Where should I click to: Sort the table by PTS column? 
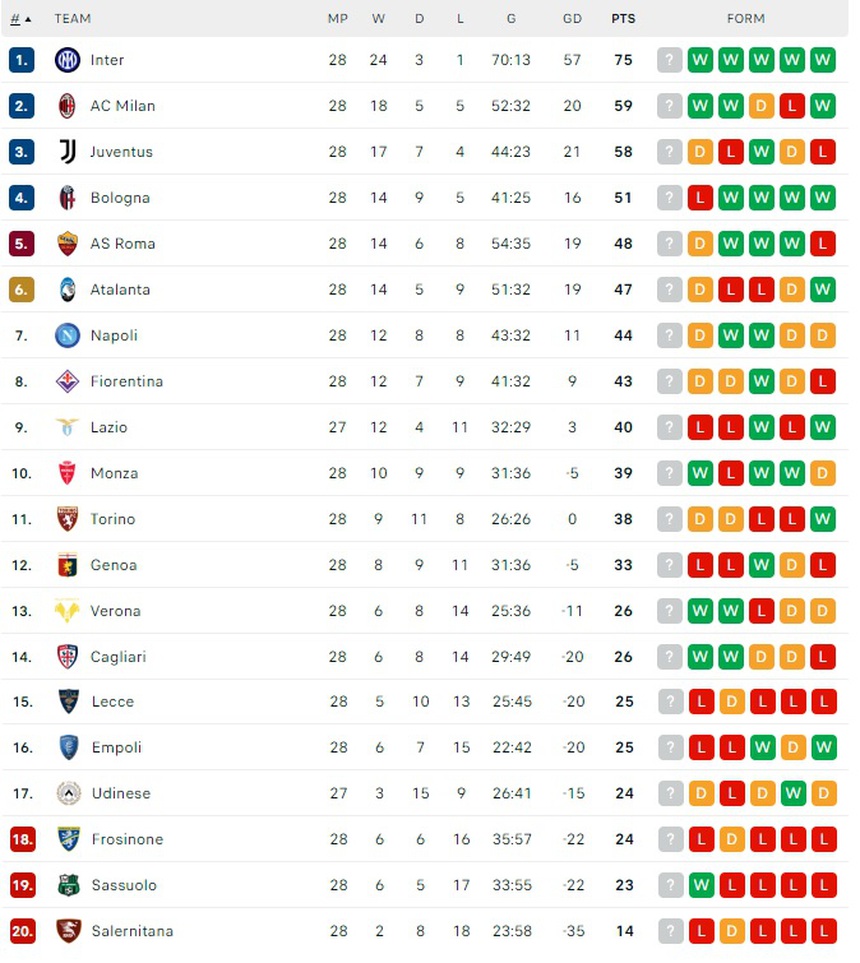(623, 18)
